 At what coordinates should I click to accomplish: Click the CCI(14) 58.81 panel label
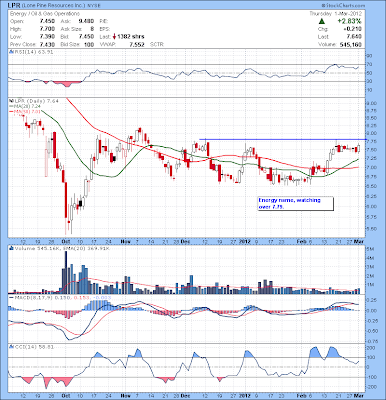tap(33, 347)
